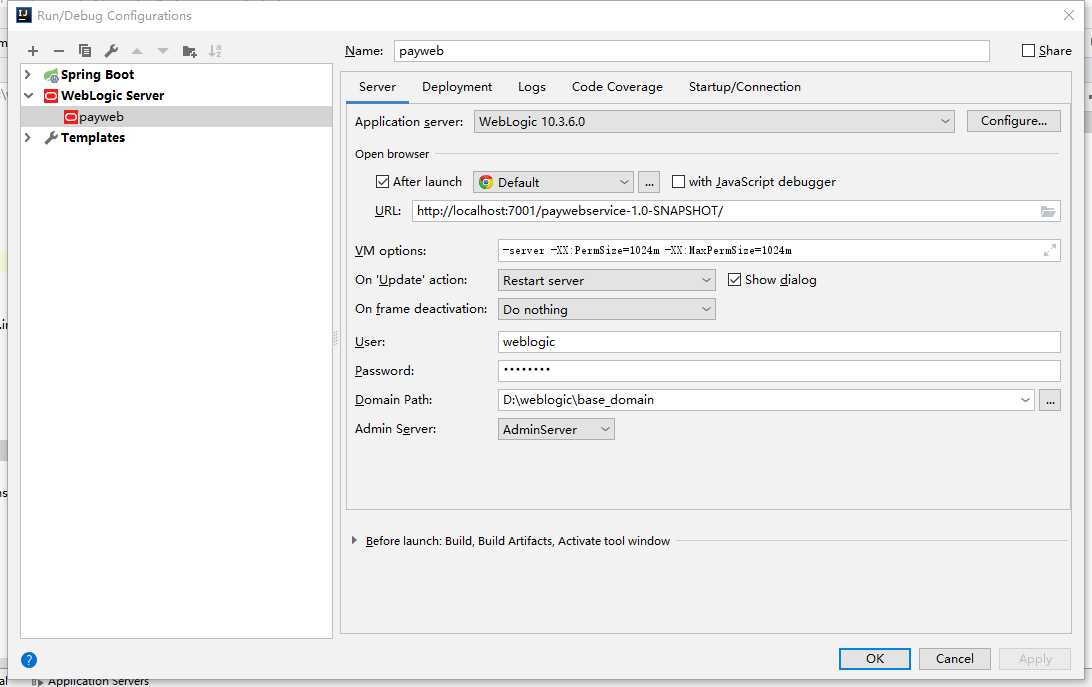Expand the Spring Boot tree node
This screenshot has height=687, width=1092.
coord(28,74)
